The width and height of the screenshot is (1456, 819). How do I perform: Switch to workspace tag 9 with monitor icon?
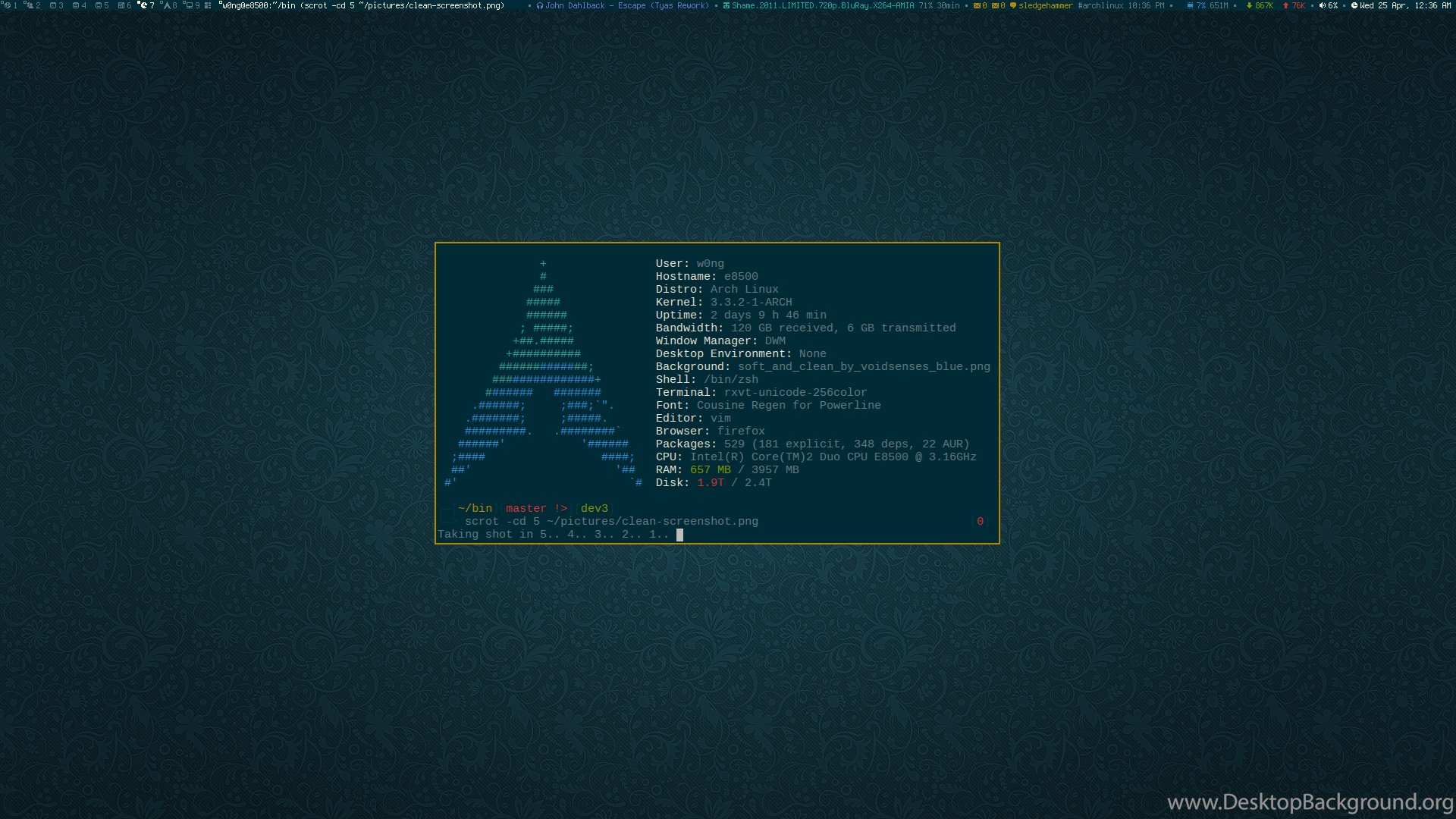(192, 6)
